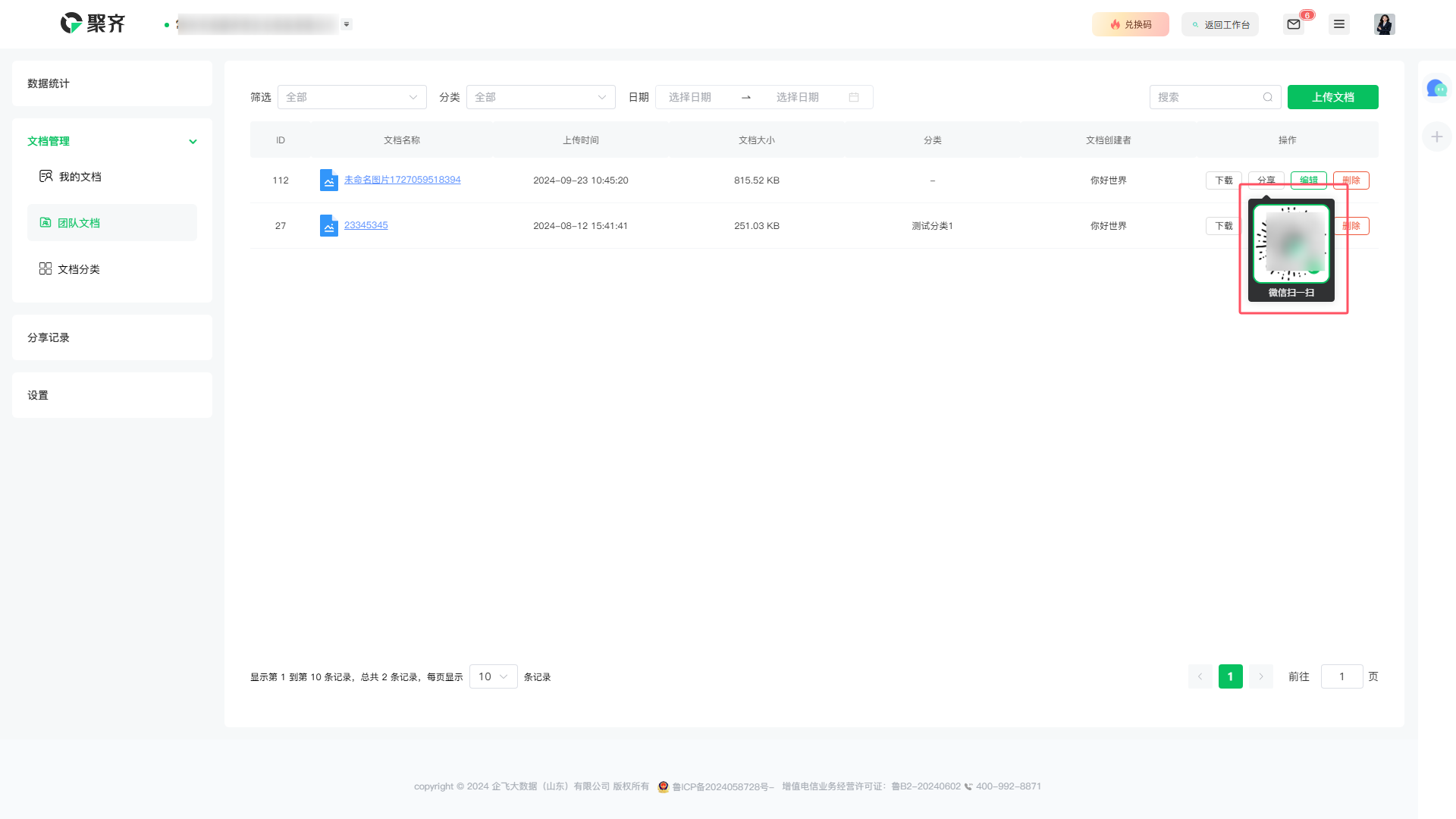This screenshot has height=819, width=1456.
Task: Click the 文档名称 column header
Action: click(402, 140)
